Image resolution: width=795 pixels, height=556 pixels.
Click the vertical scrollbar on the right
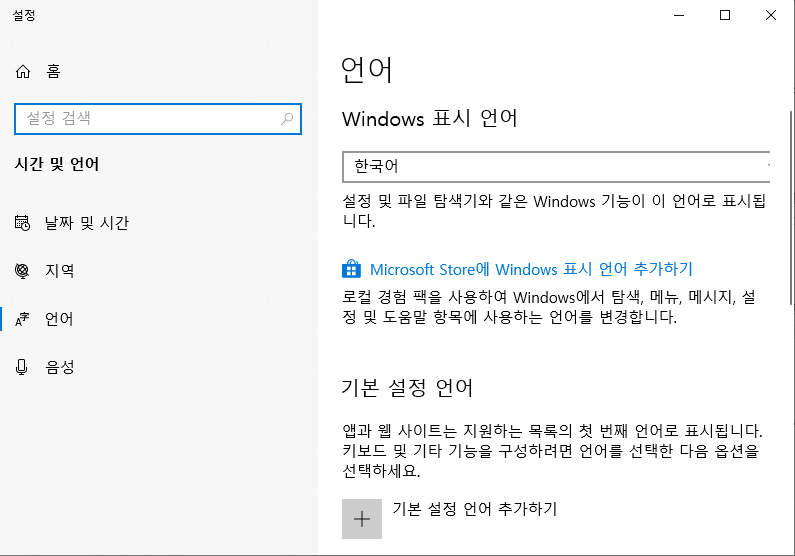(791, 208)
